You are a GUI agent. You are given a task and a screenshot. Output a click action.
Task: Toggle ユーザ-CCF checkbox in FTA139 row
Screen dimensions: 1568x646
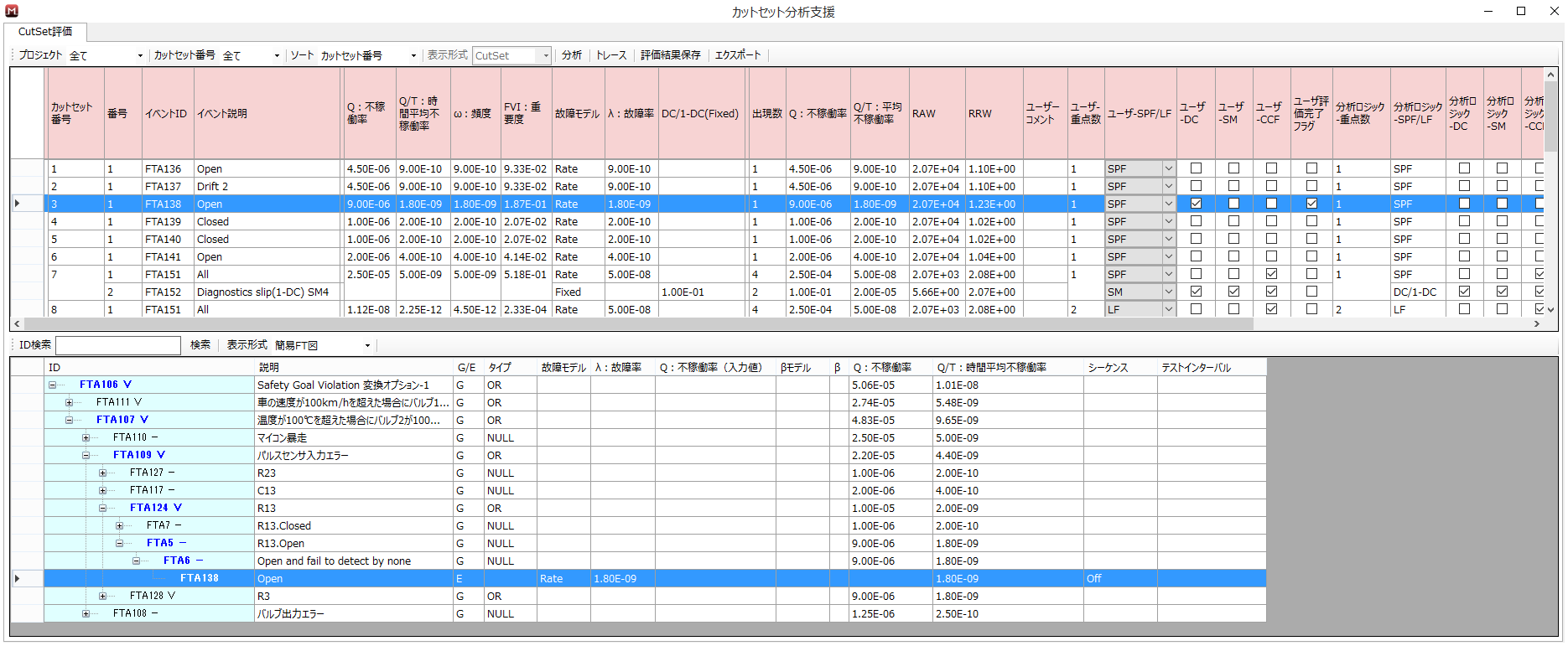coord(1271,221)
